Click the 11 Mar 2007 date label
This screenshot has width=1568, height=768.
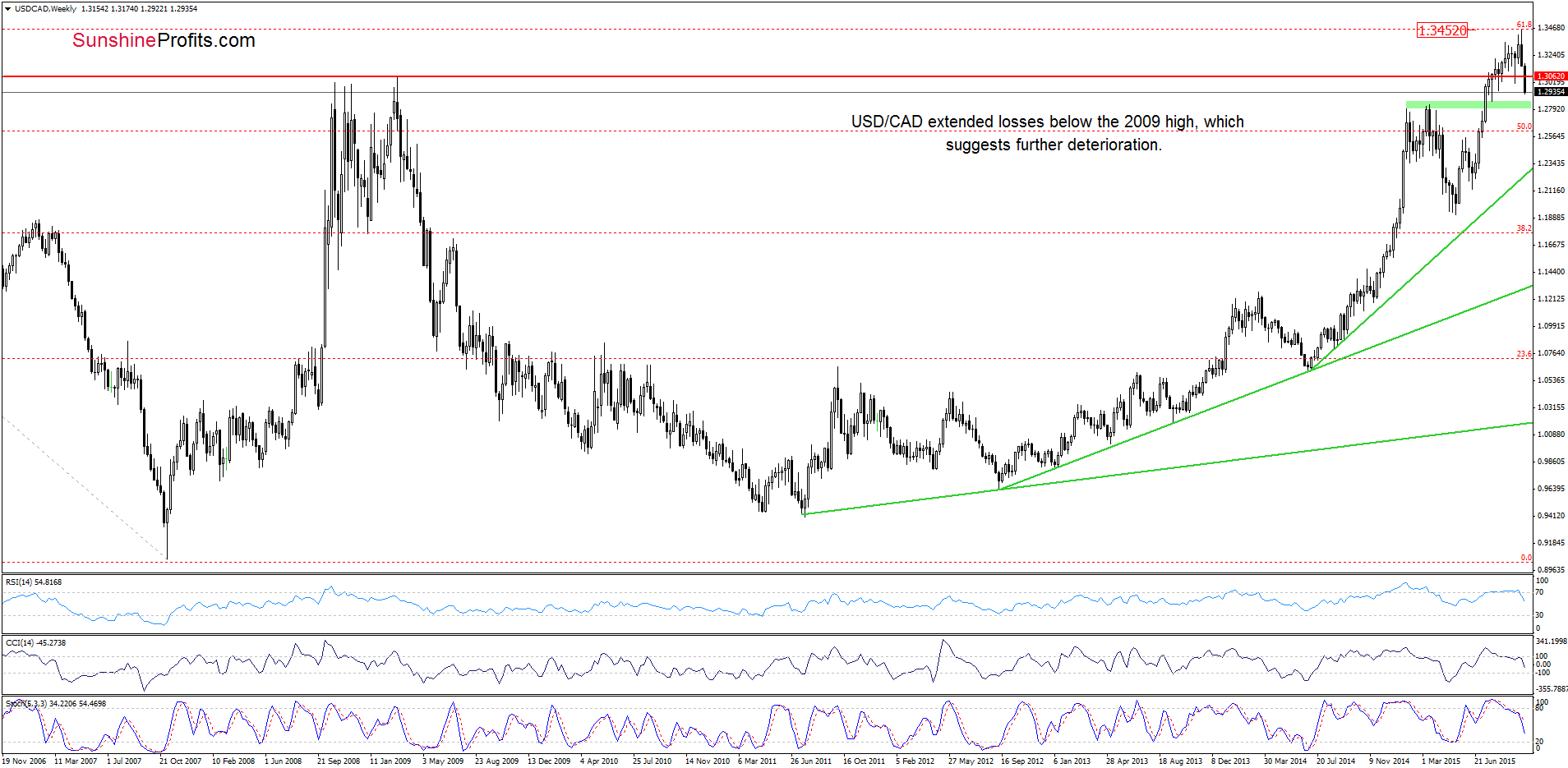[76, 761]
